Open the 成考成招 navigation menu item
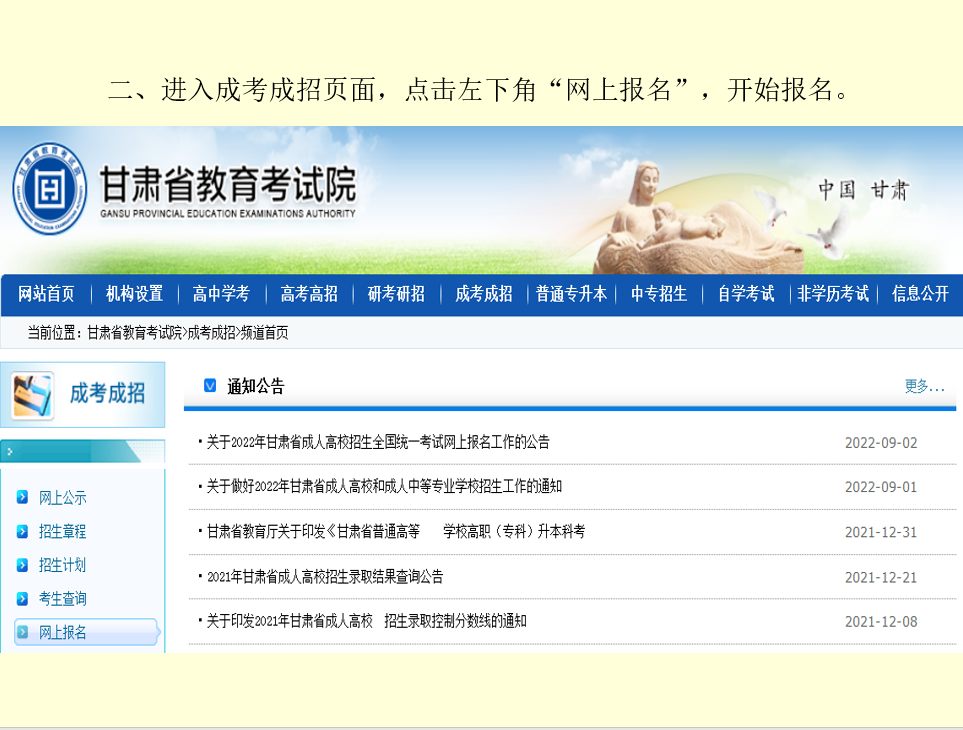The image size is (963, 730). pos(483,294)
